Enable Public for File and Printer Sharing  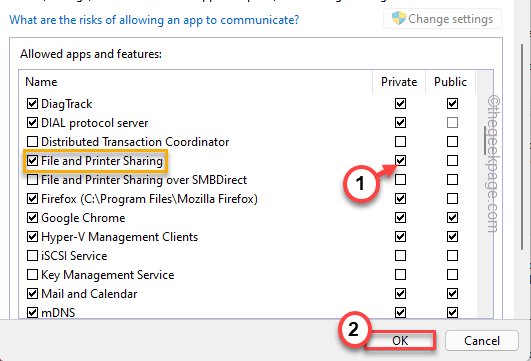(x=452, y=161)
